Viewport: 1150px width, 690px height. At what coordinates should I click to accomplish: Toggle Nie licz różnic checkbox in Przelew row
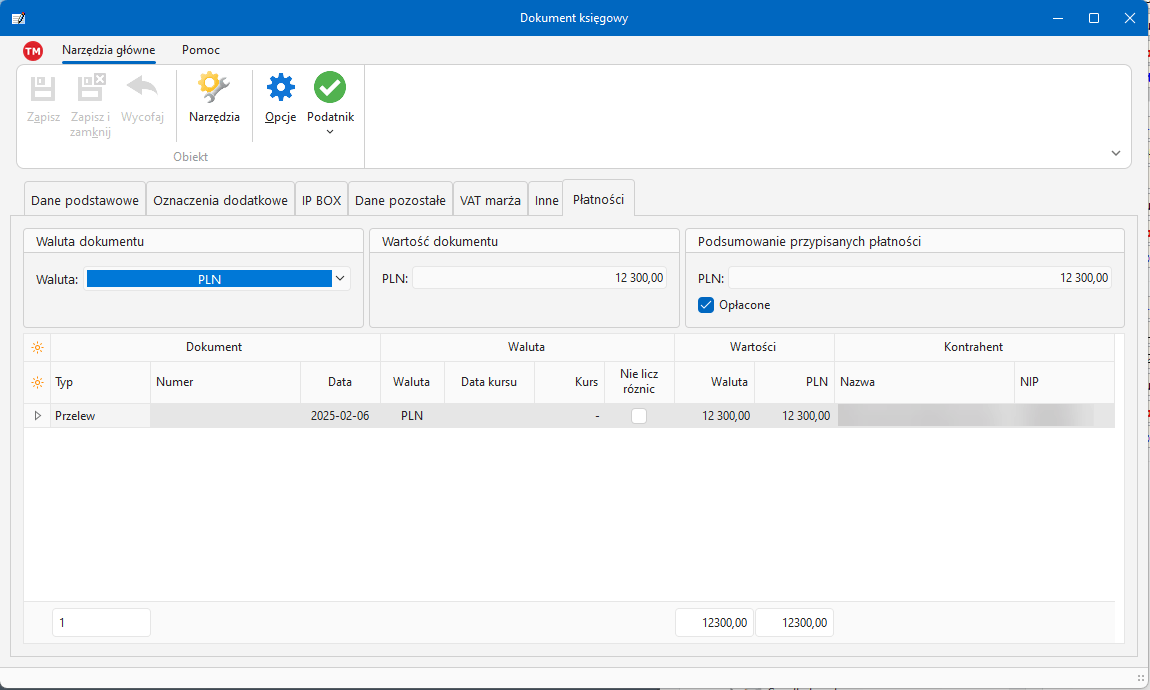point(638,416)
